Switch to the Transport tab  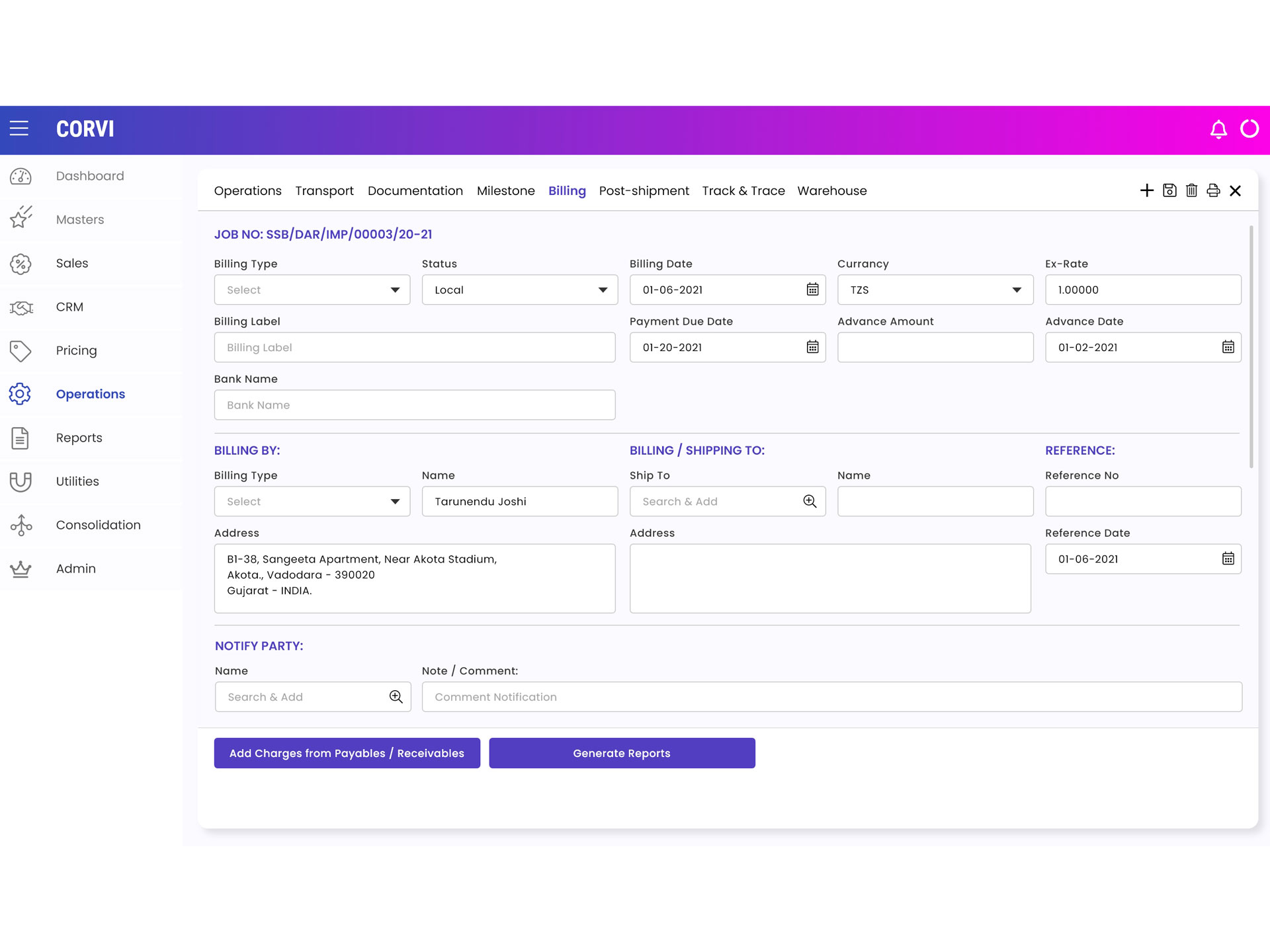coord(324,191)
